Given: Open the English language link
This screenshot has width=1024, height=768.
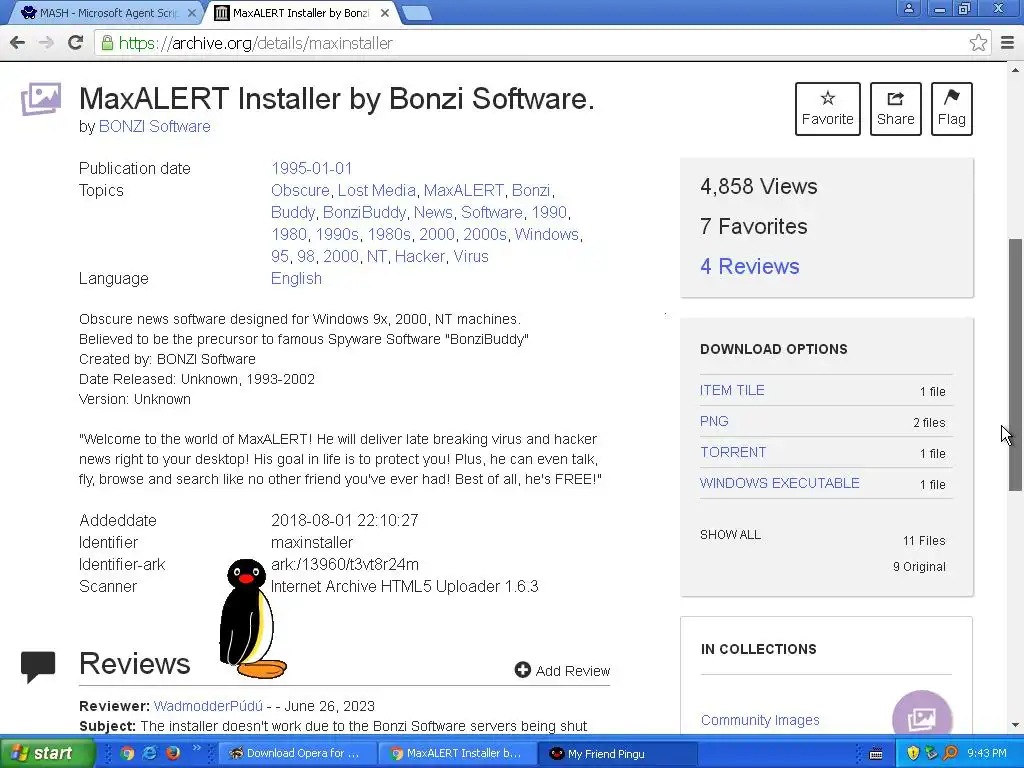Looking at the screenshot, I should coord(296,278).
